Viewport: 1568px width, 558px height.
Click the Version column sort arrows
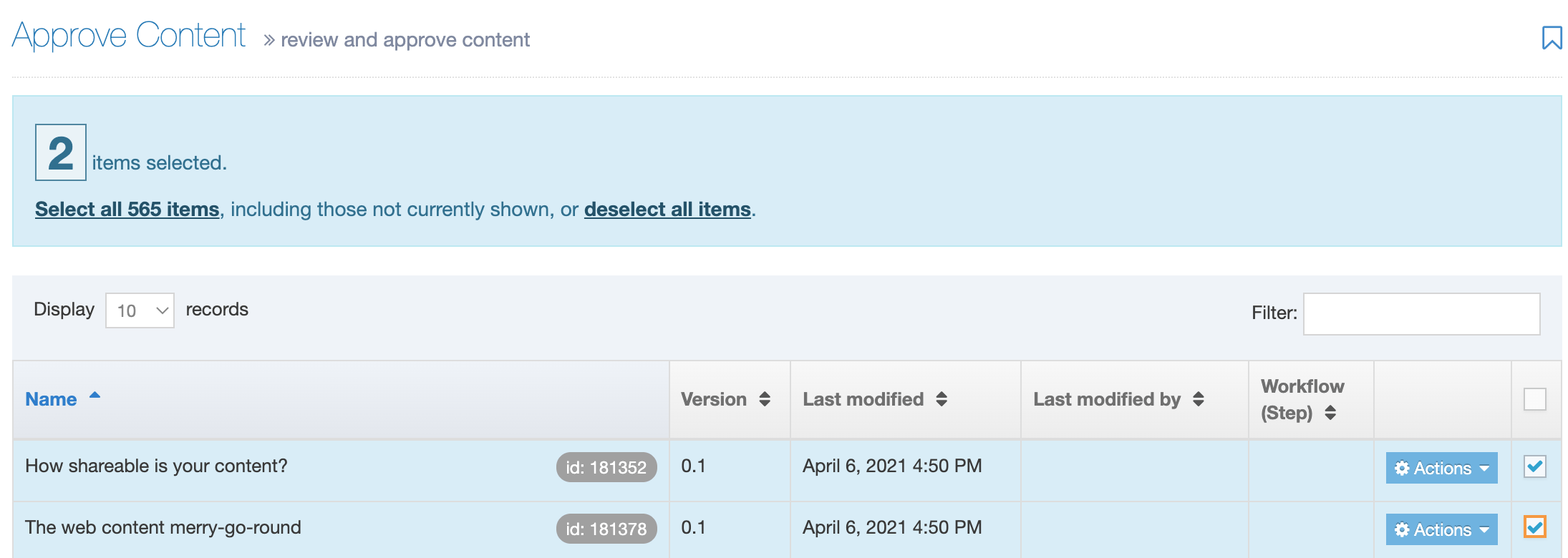pyautogui.click(x=765, y=399)
